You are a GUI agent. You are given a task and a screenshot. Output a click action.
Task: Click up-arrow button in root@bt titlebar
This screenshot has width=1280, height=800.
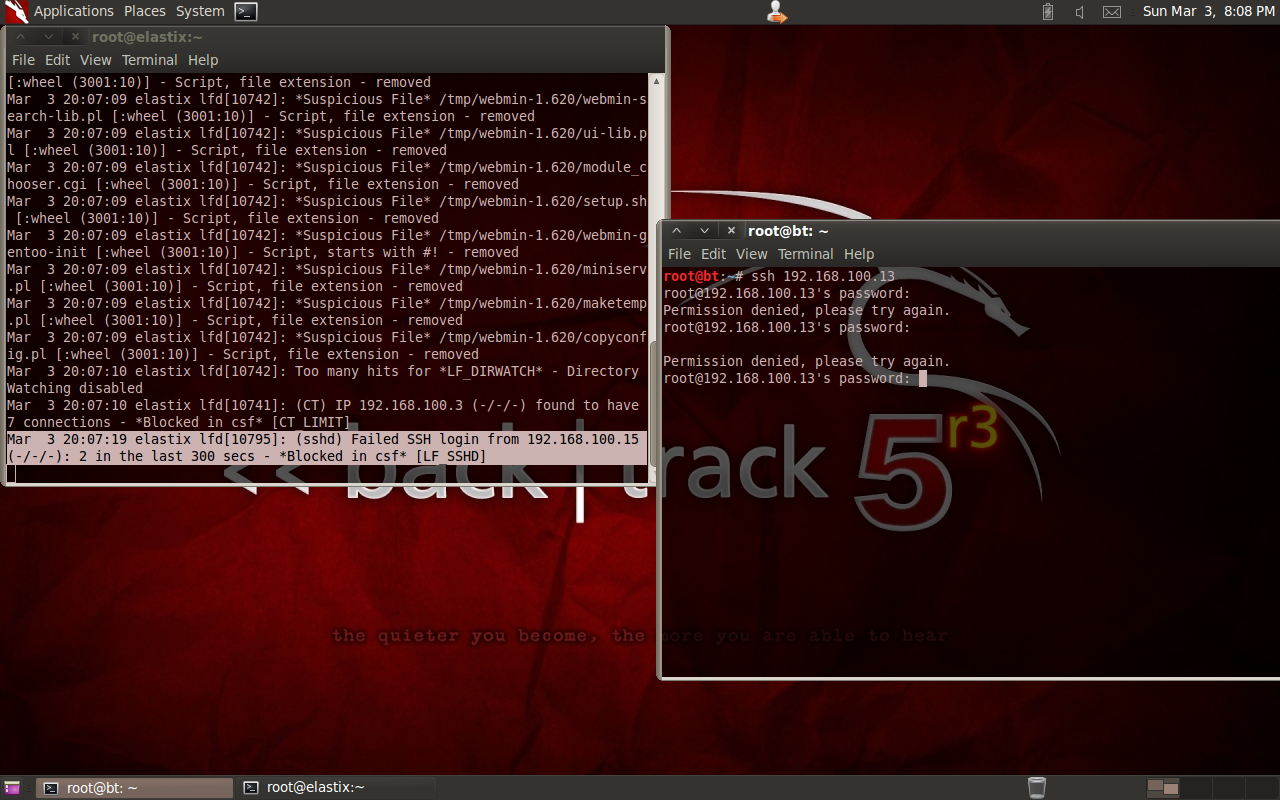point(677,231)
